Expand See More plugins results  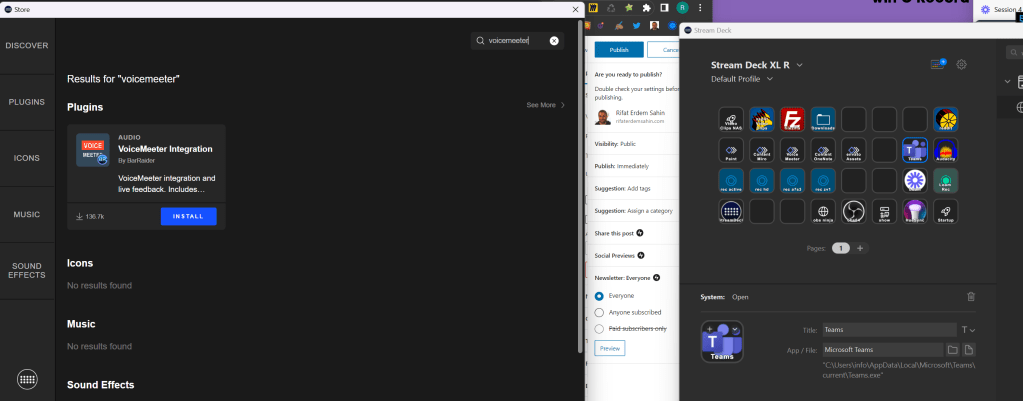tap(546, 105)
